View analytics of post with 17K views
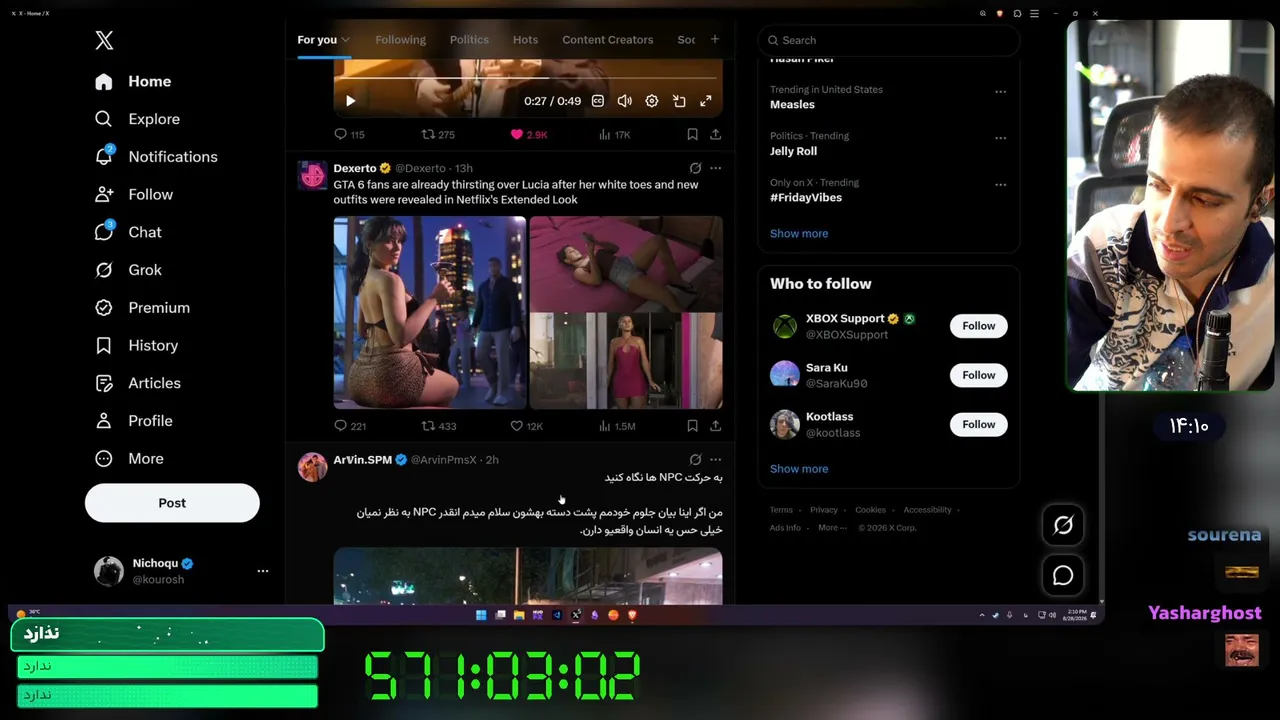Screen dimensions: 1280x720 tap(614, 134)
